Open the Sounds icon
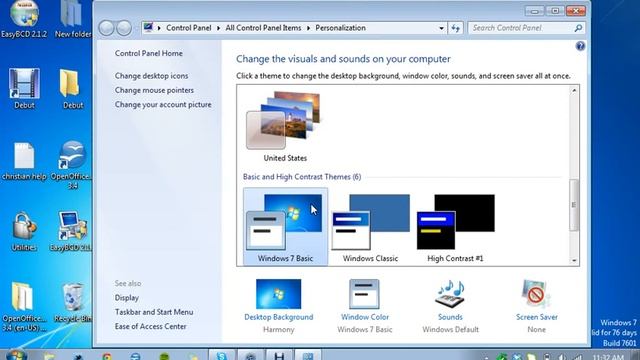The width and height of the screenshot is (640, 360). coord(450,294)
